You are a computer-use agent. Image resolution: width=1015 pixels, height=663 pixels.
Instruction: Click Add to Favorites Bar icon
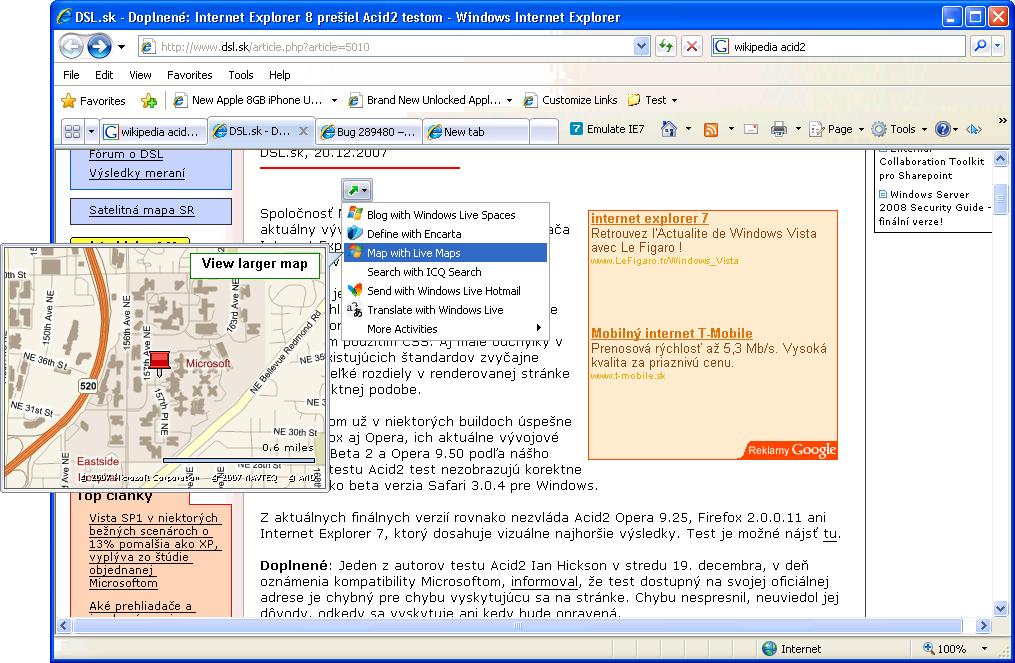tap(149, 101)
